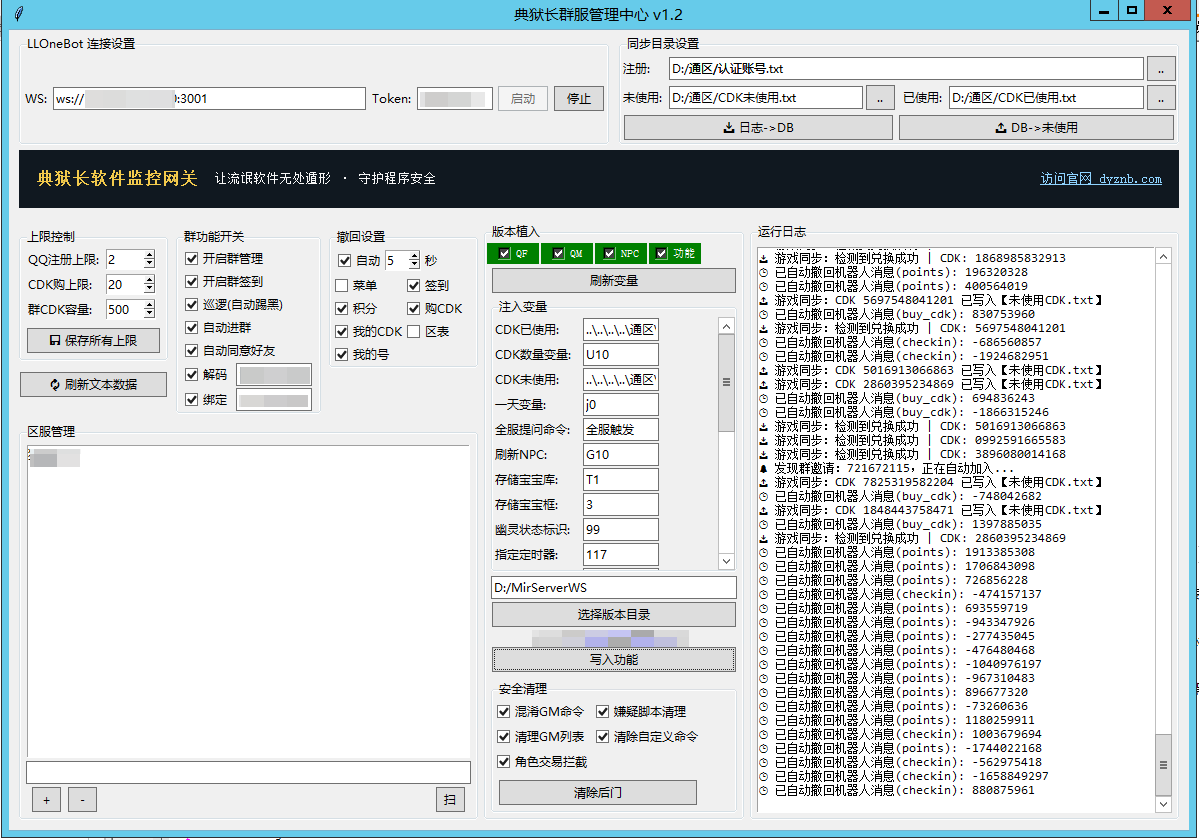Toggle 清理GM列表 checkbox

pos(503,737)
